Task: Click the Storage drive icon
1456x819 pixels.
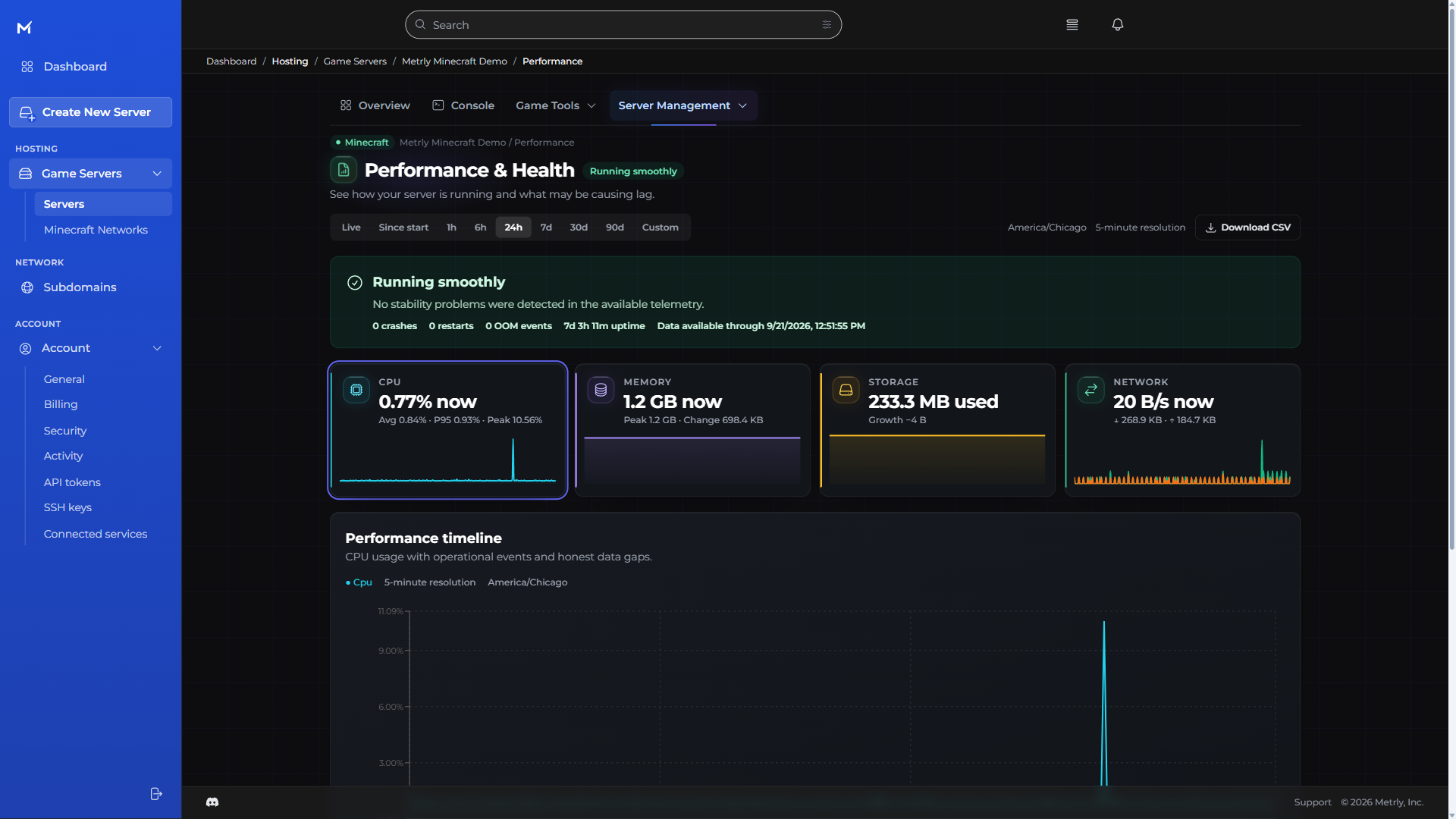Action: coord(846,390)
